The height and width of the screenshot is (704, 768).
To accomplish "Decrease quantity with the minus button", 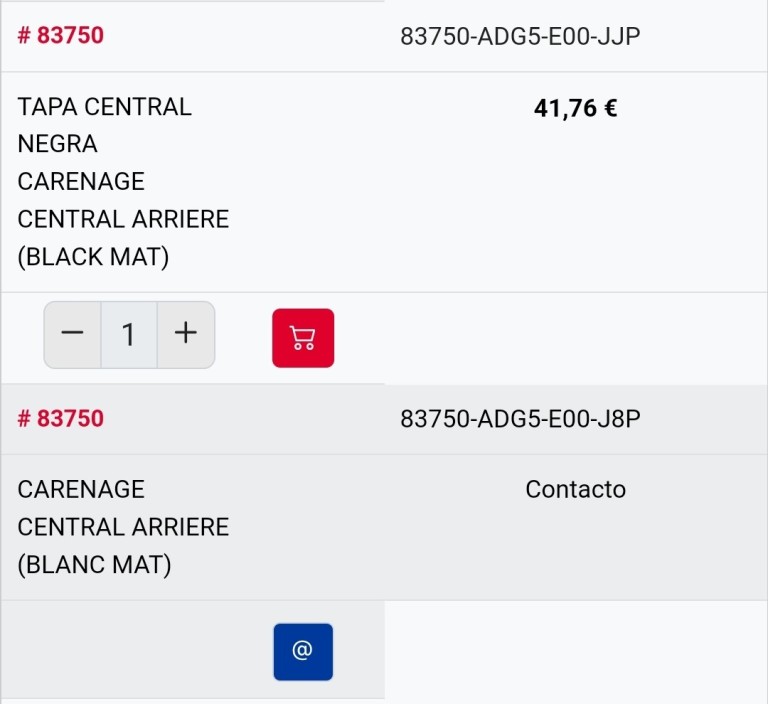I will click(72, 334).
